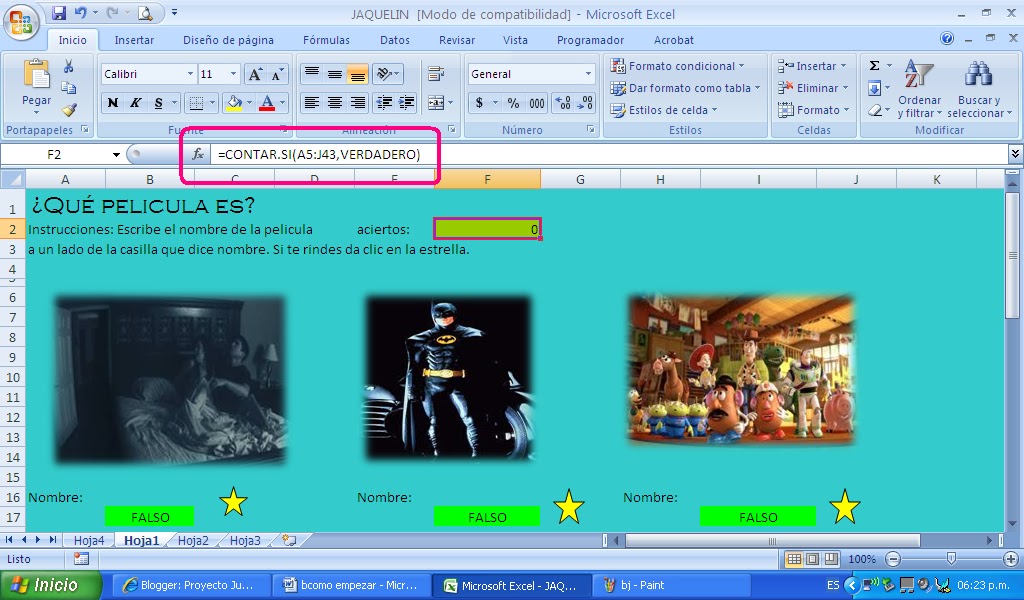
Task: Click the Name Box showing F2
Action: point(54,154)
